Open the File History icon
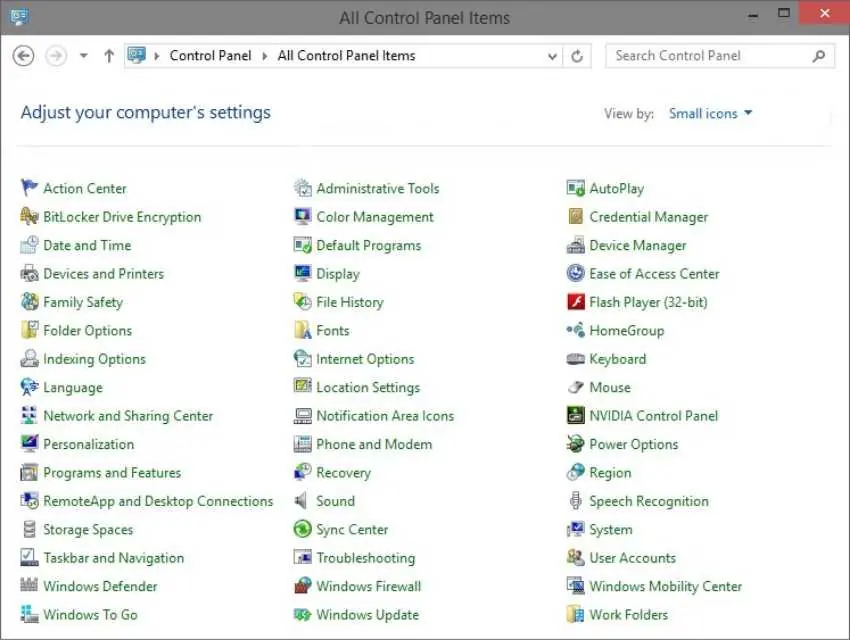The height and width of the screenshot is (640, 850). [x=302, y=302]
